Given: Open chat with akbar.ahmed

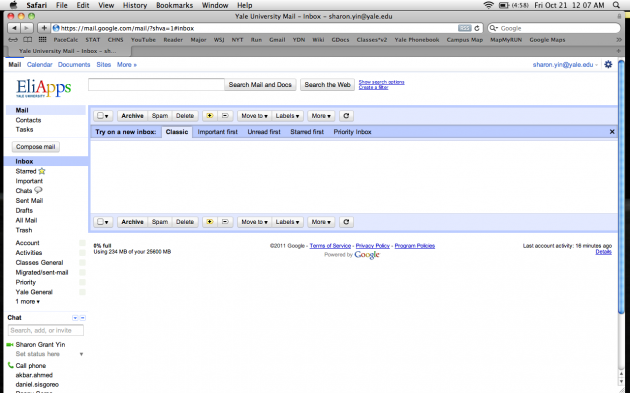Looking at the screenshot, I should (34, 375).
